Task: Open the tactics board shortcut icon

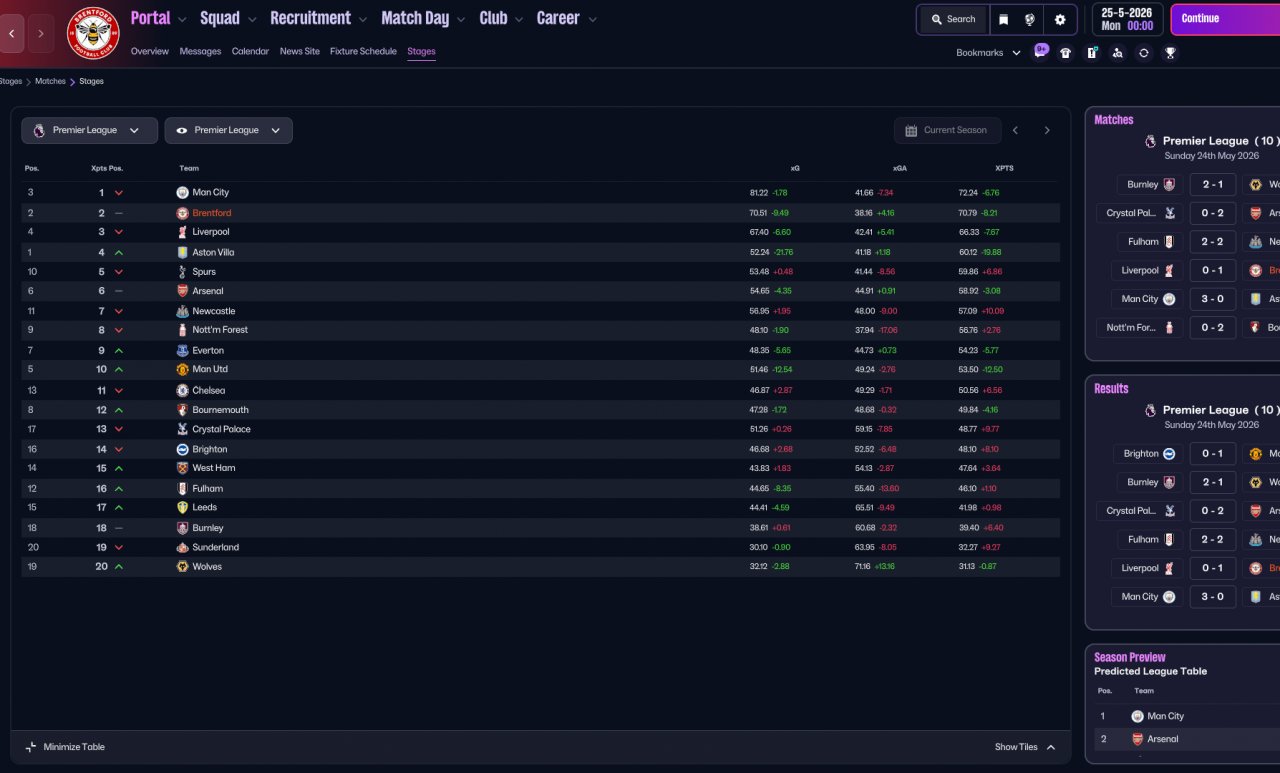Action: pyautogui.click(x=1092, y=53)
